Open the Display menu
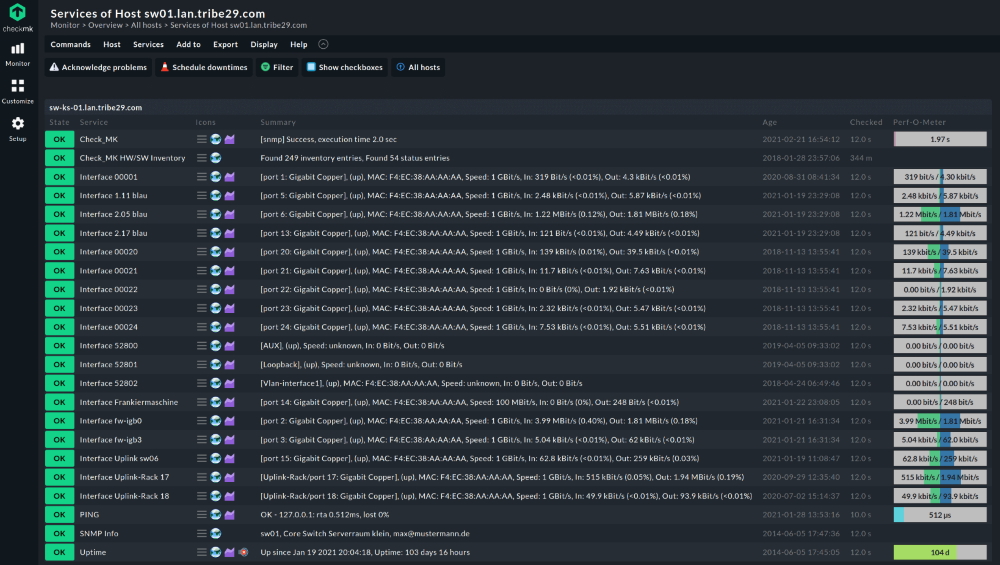The image size is (1000, 565). (264, 44)
